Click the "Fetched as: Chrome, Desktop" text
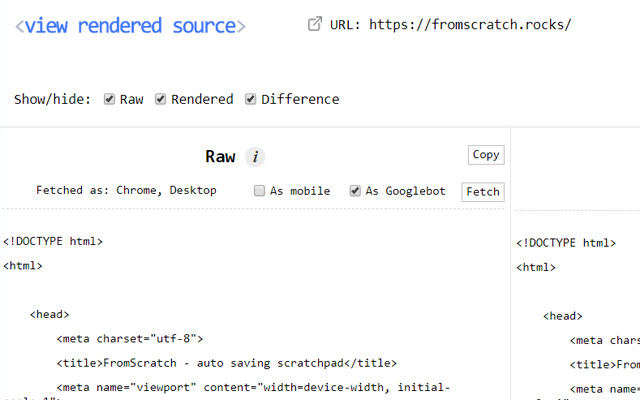Image resolution: width=640 pixels, height=400 pixels. point(126,190)
